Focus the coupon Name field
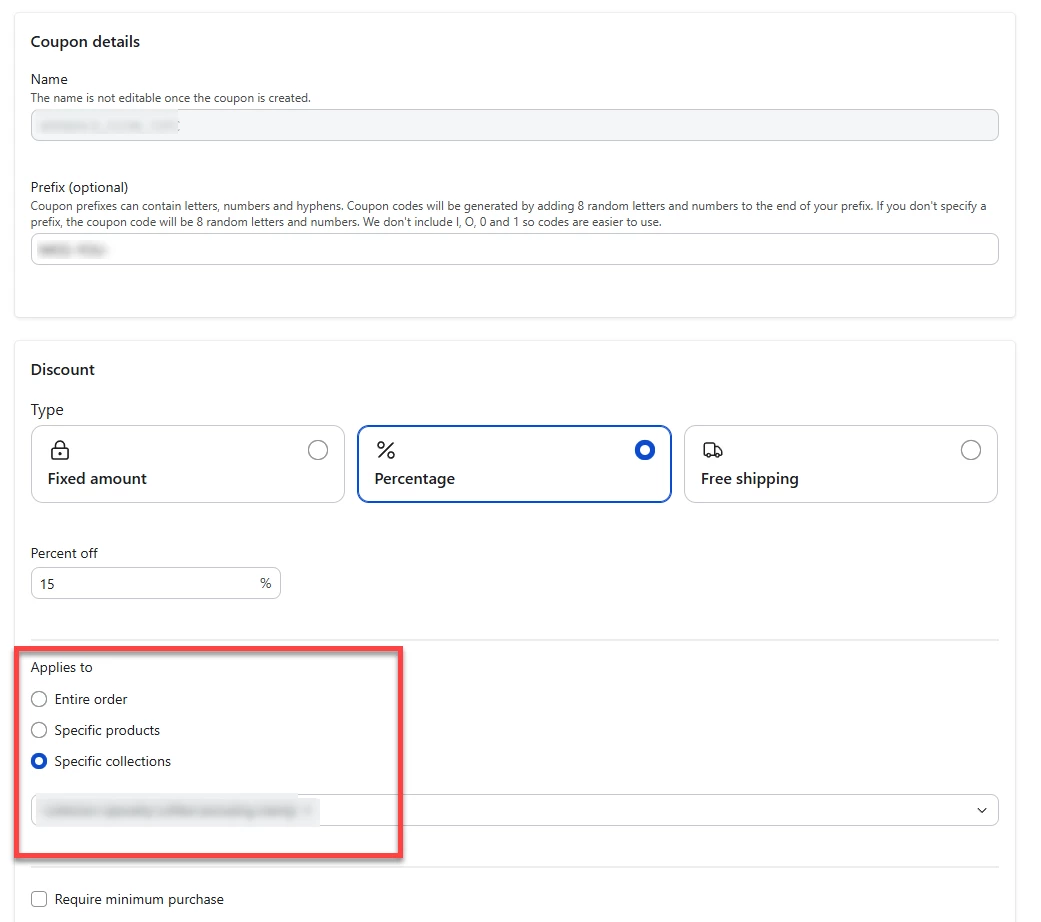The image size is (1041, 922). [x=515, y=125]
